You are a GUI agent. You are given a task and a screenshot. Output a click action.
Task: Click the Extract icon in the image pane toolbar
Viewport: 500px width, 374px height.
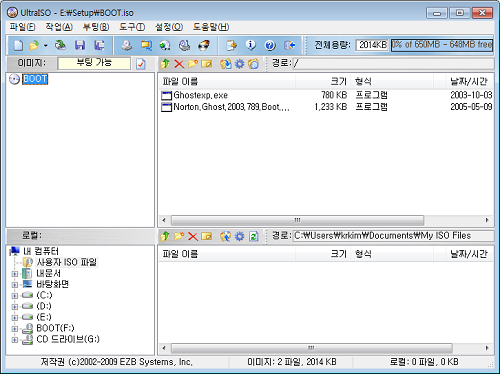click(x=225, y=64)
